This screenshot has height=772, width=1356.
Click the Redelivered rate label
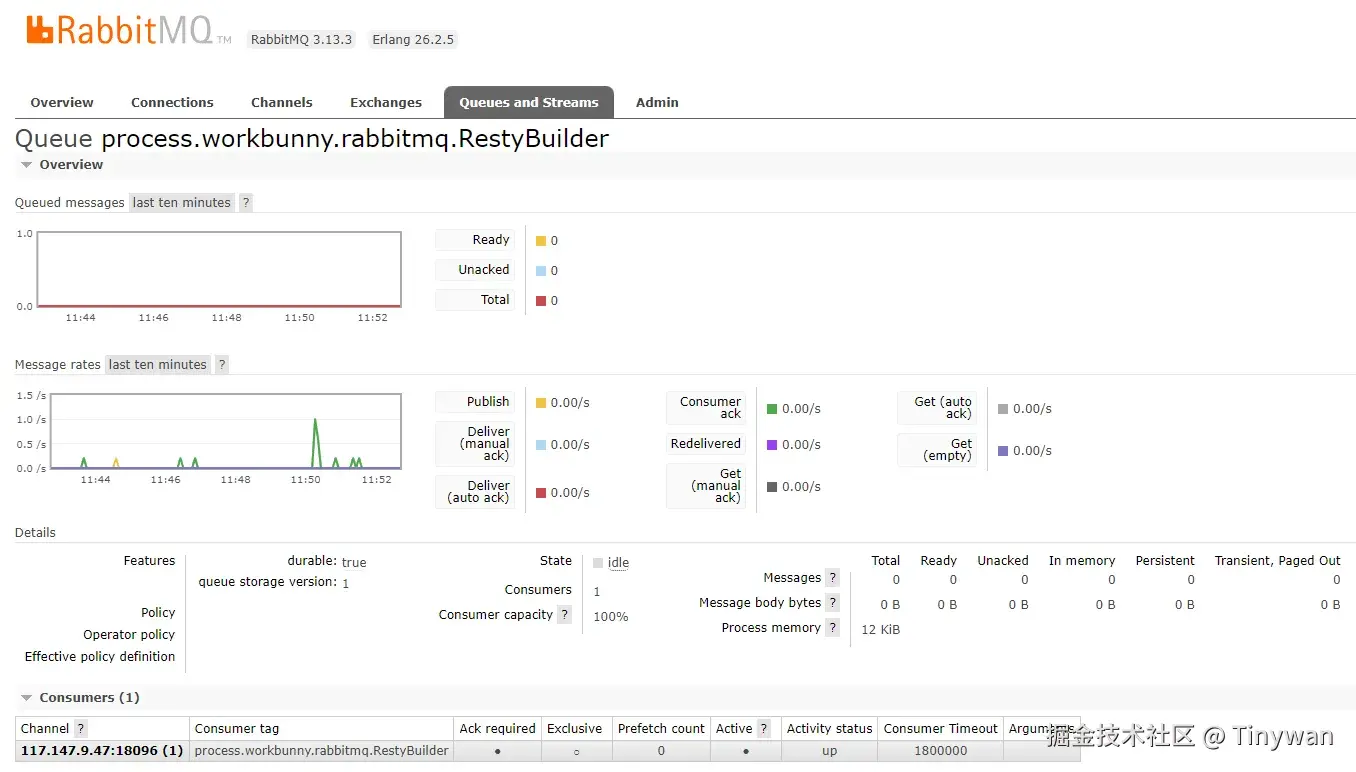click(x=706, y=444)
